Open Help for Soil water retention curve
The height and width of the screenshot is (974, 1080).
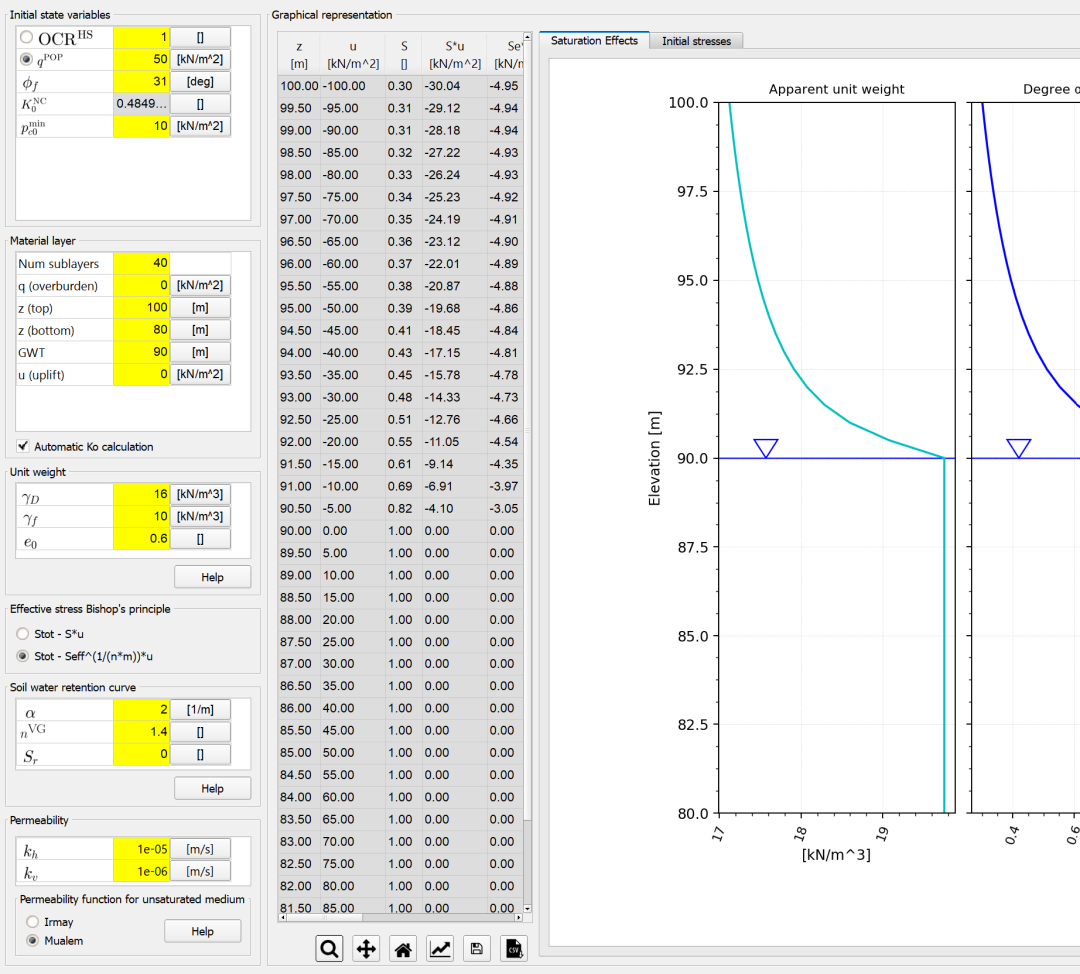212,789
